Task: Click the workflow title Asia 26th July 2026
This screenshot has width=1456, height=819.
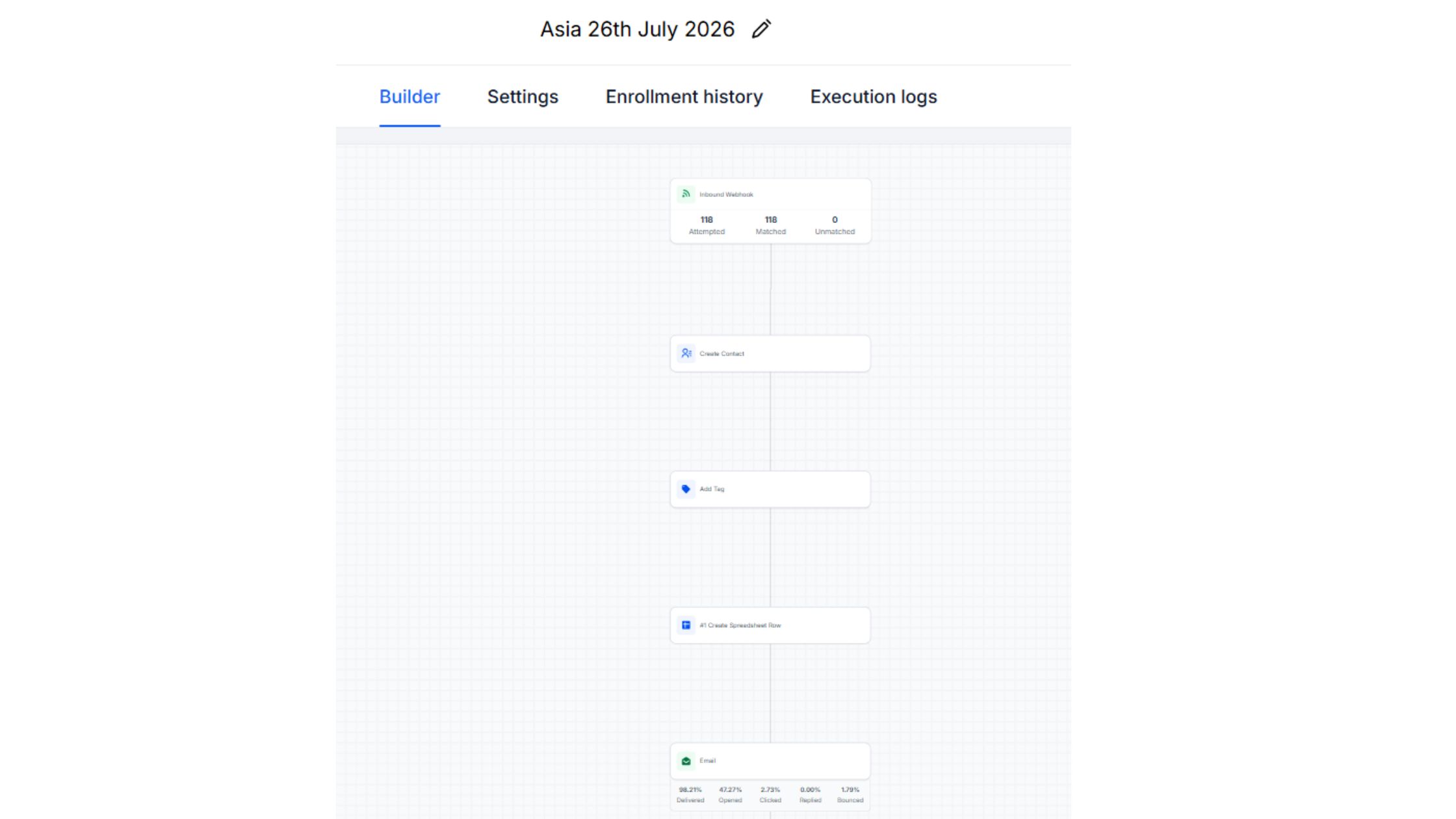Action: (x=637, y=29)
